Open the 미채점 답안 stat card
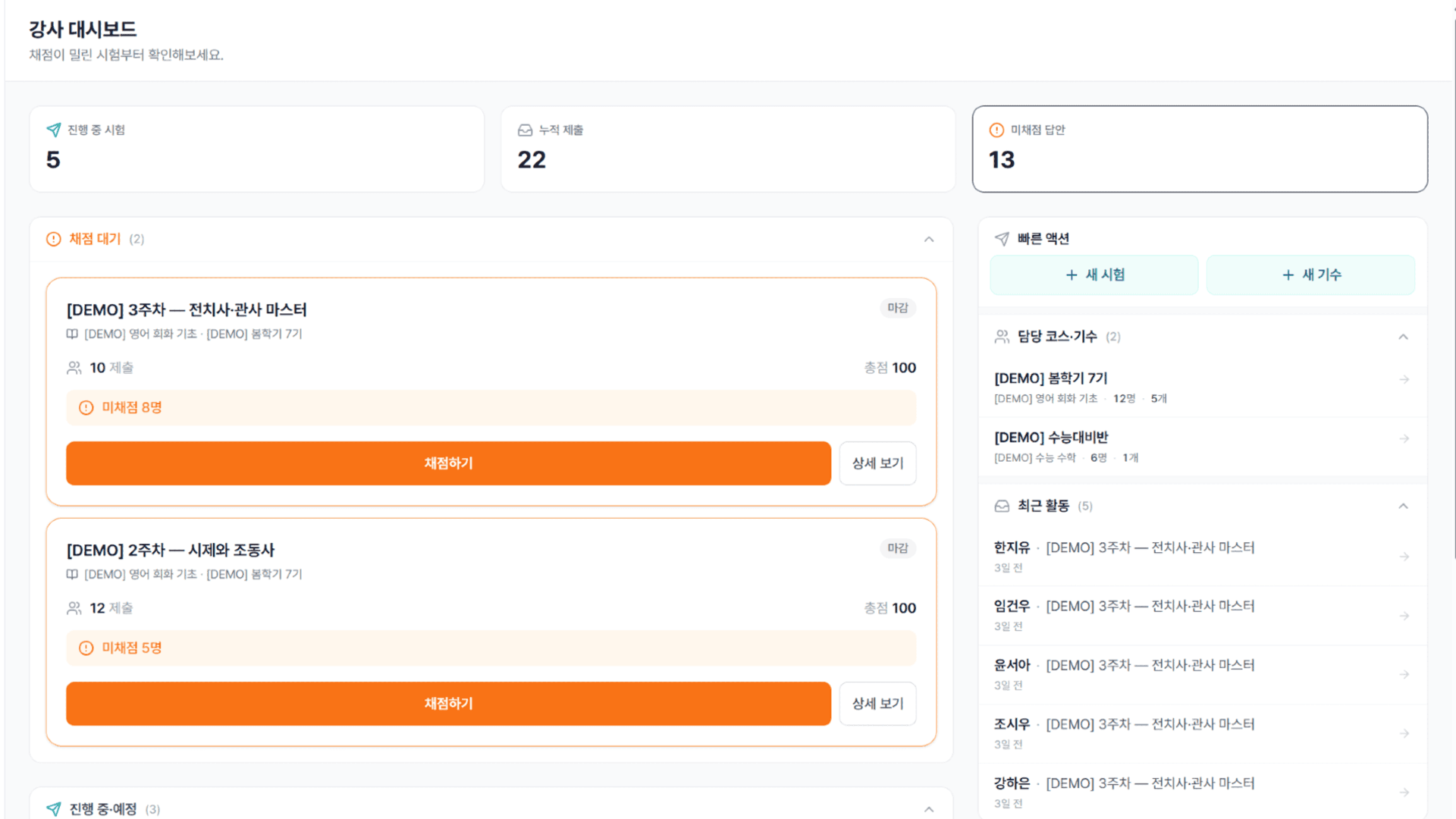The image size is (1456, 819). (x=1200, y=149)
